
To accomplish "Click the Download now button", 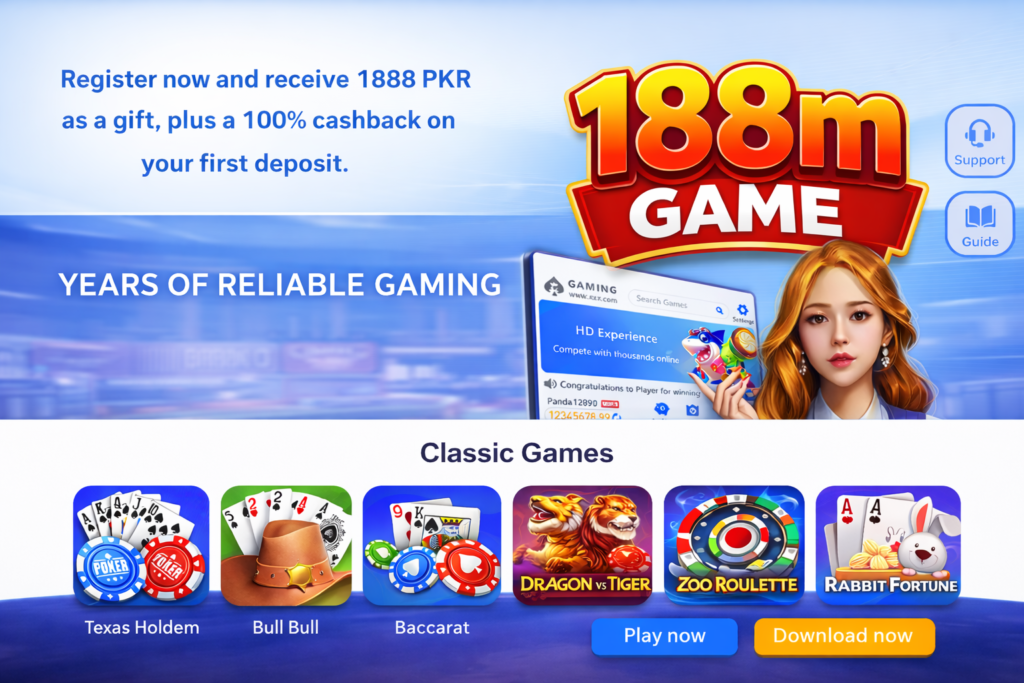I will (x=844, y=636).
